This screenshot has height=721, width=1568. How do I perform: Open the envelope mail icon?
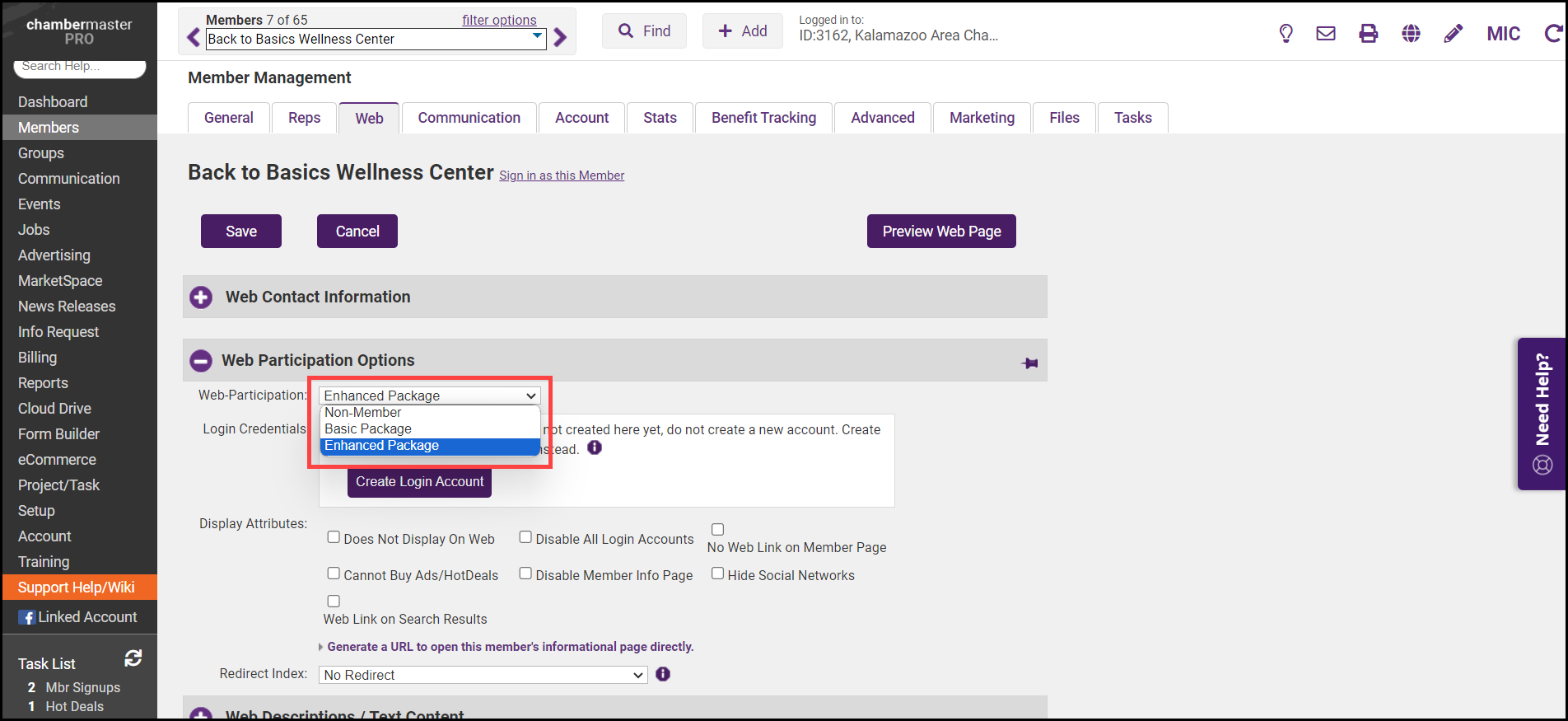pos(1326,33)
